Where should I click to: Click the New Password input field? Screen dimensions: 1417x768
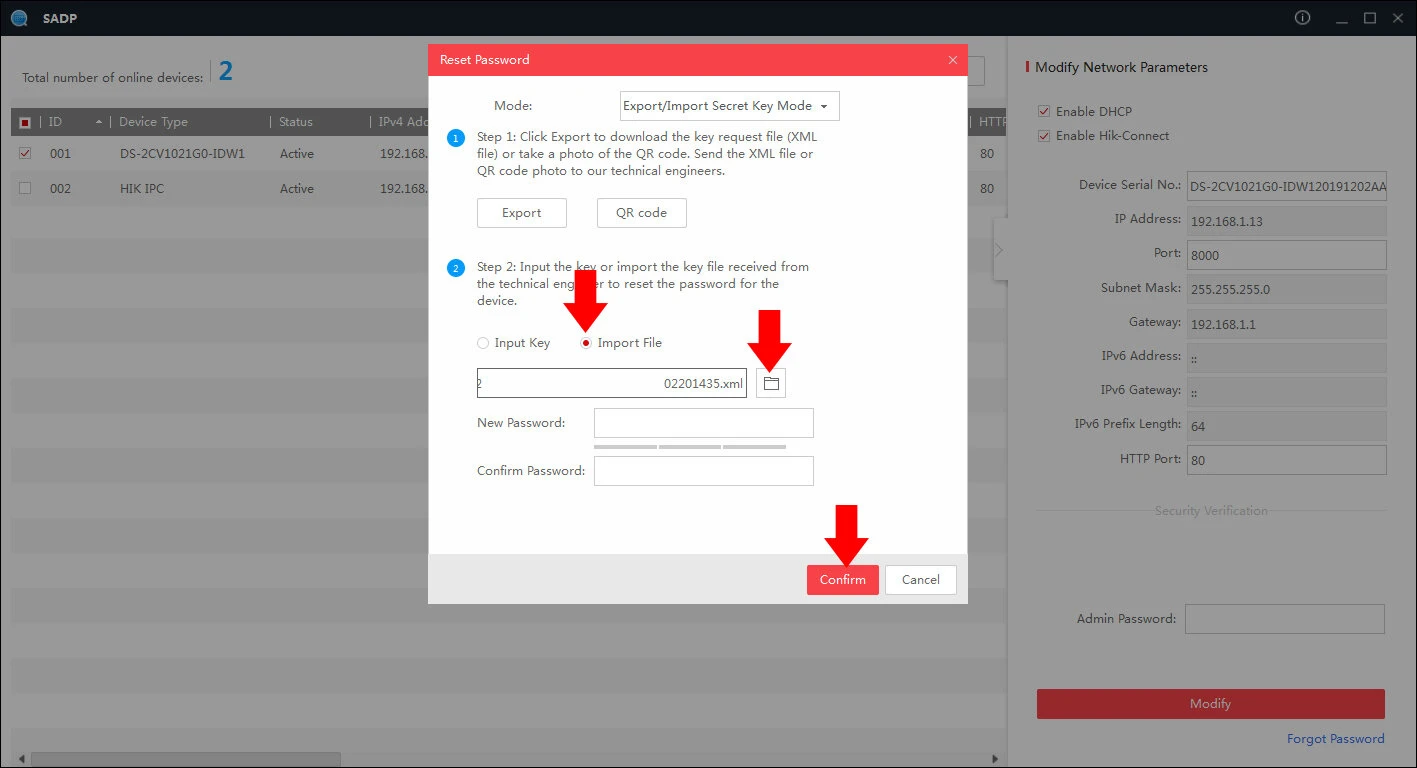click(703, 423)
